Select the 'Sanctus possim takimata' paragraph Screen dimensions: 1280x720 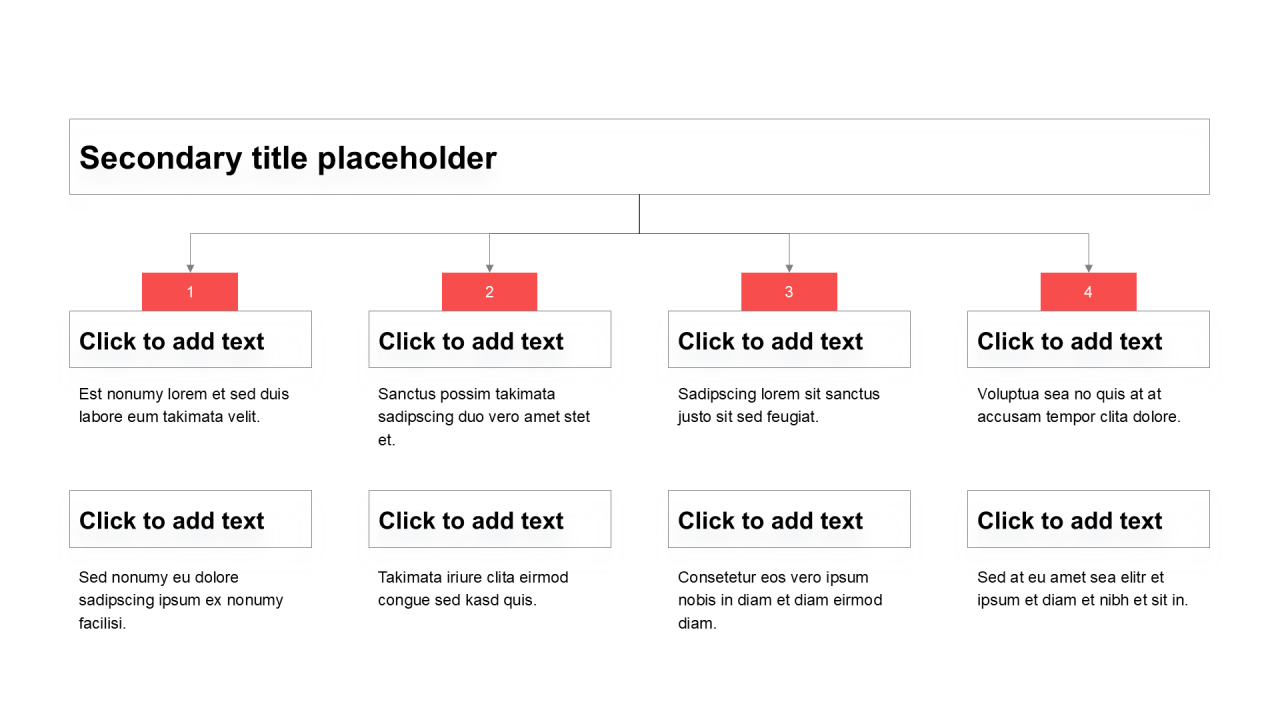484,417
